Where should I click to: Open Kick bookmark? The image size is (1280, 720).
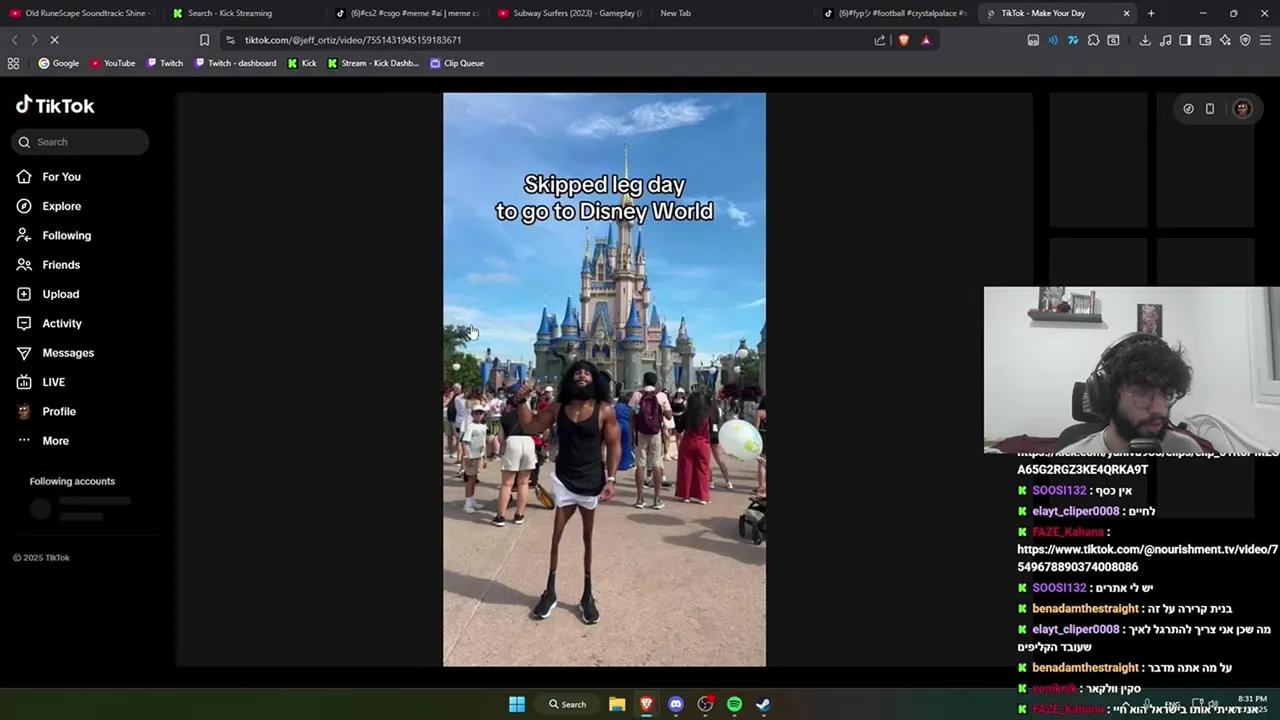coord(302,63)
